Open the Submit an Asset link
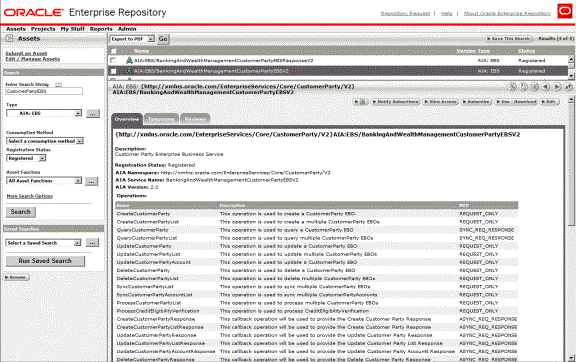 (x=26, y=54)
